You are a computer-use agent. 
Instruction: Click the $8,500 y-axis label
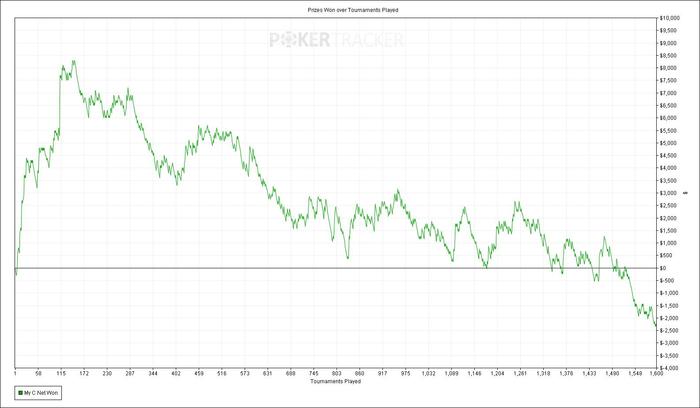pos(669,55)
